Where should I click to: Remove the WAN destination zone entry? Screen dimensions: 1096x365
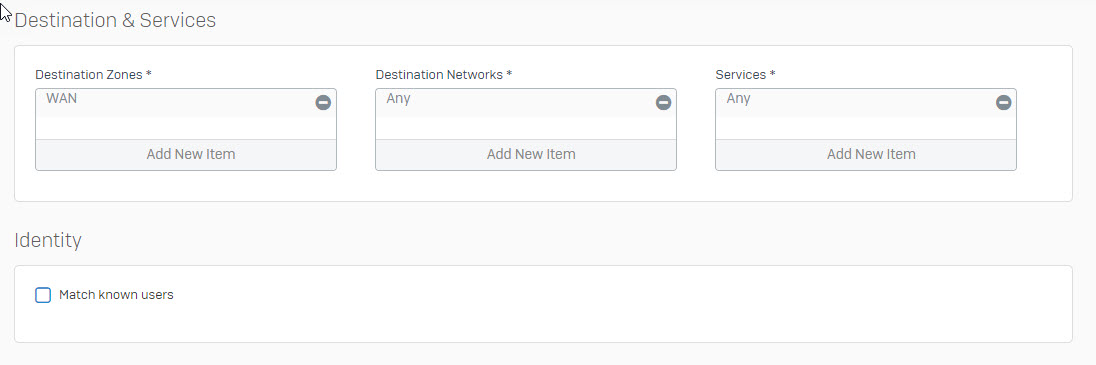click(x=323, y=103)
